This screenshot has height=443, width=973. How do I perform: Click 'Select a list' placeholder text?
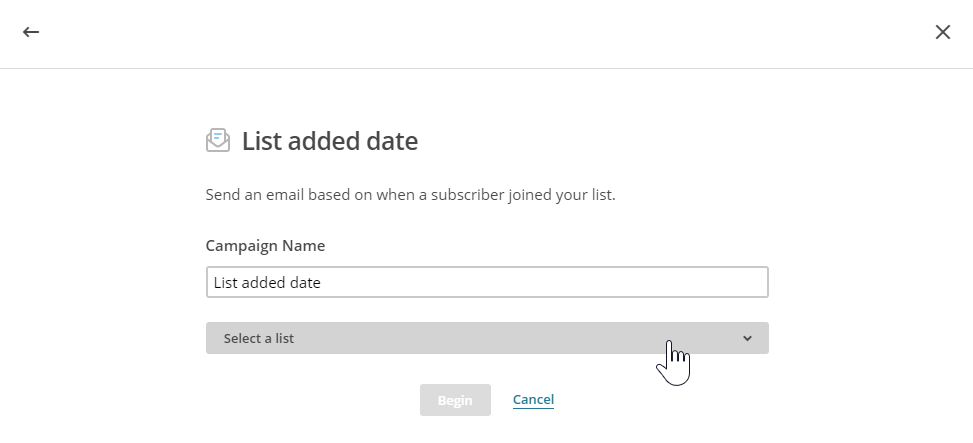click(x=259, y=338)
